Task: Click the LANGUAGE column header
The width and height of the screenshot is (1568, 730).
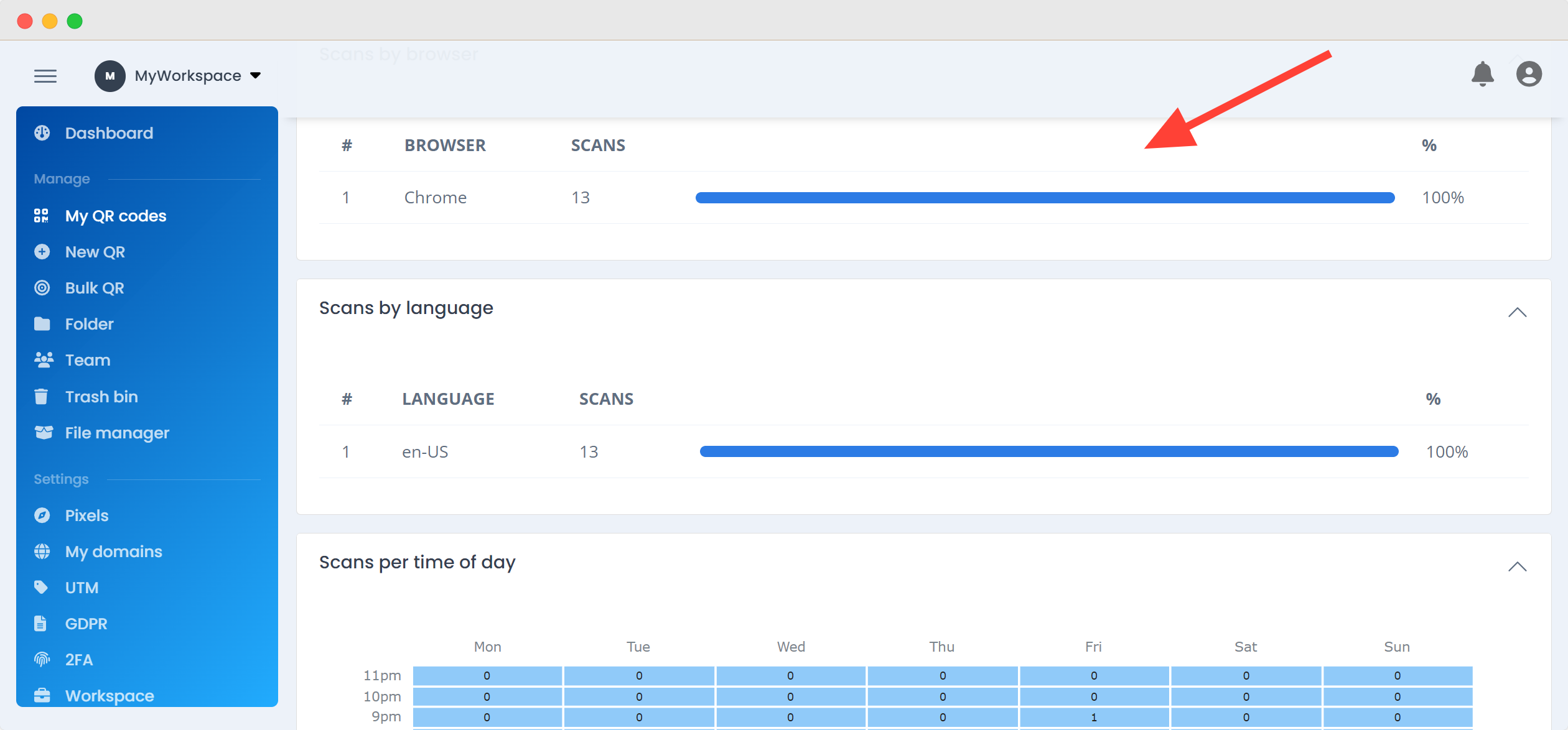Action: (448, 399)
